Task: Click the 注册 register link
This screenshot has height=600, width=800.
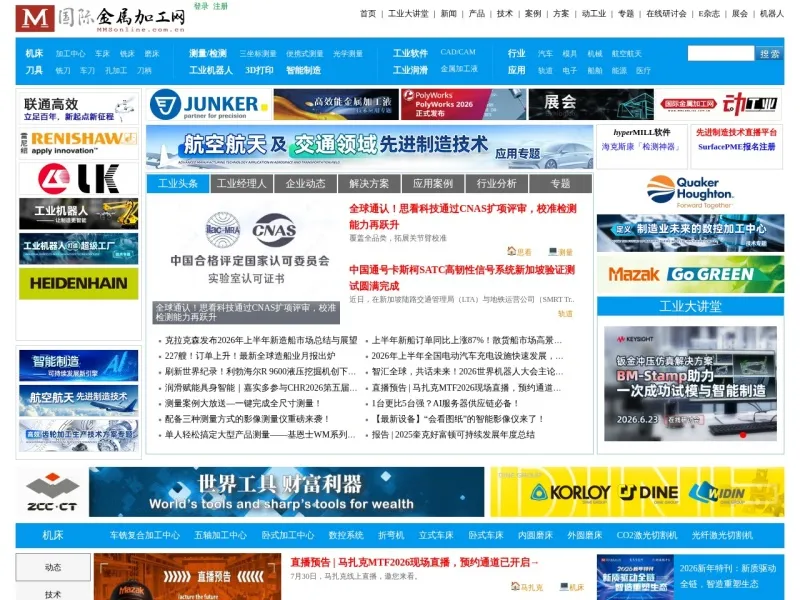Action: pos(220,6)
